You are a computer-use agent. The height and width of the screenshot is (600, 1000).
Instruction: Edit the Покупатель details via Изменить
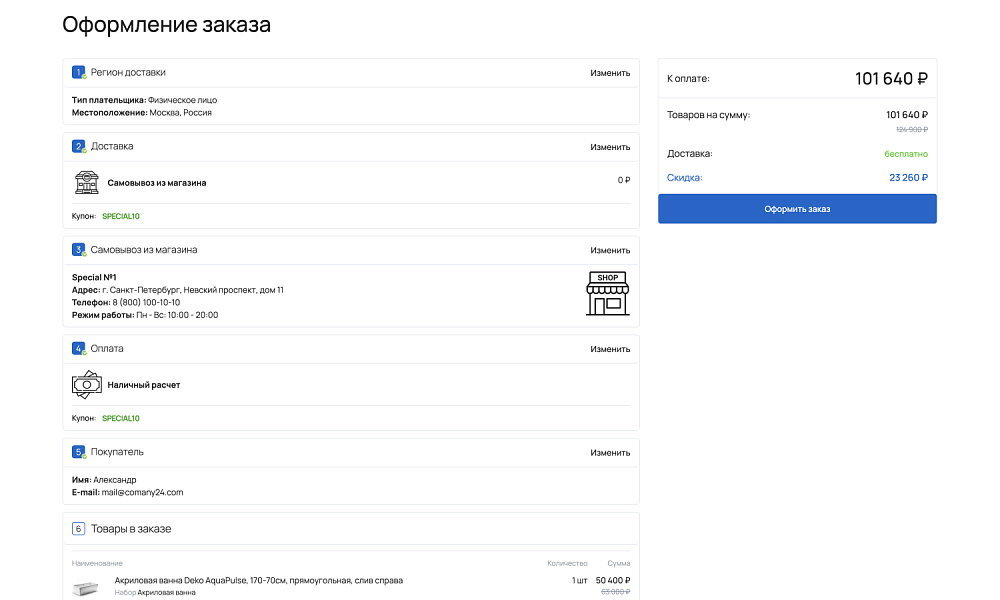click(610, 453)
